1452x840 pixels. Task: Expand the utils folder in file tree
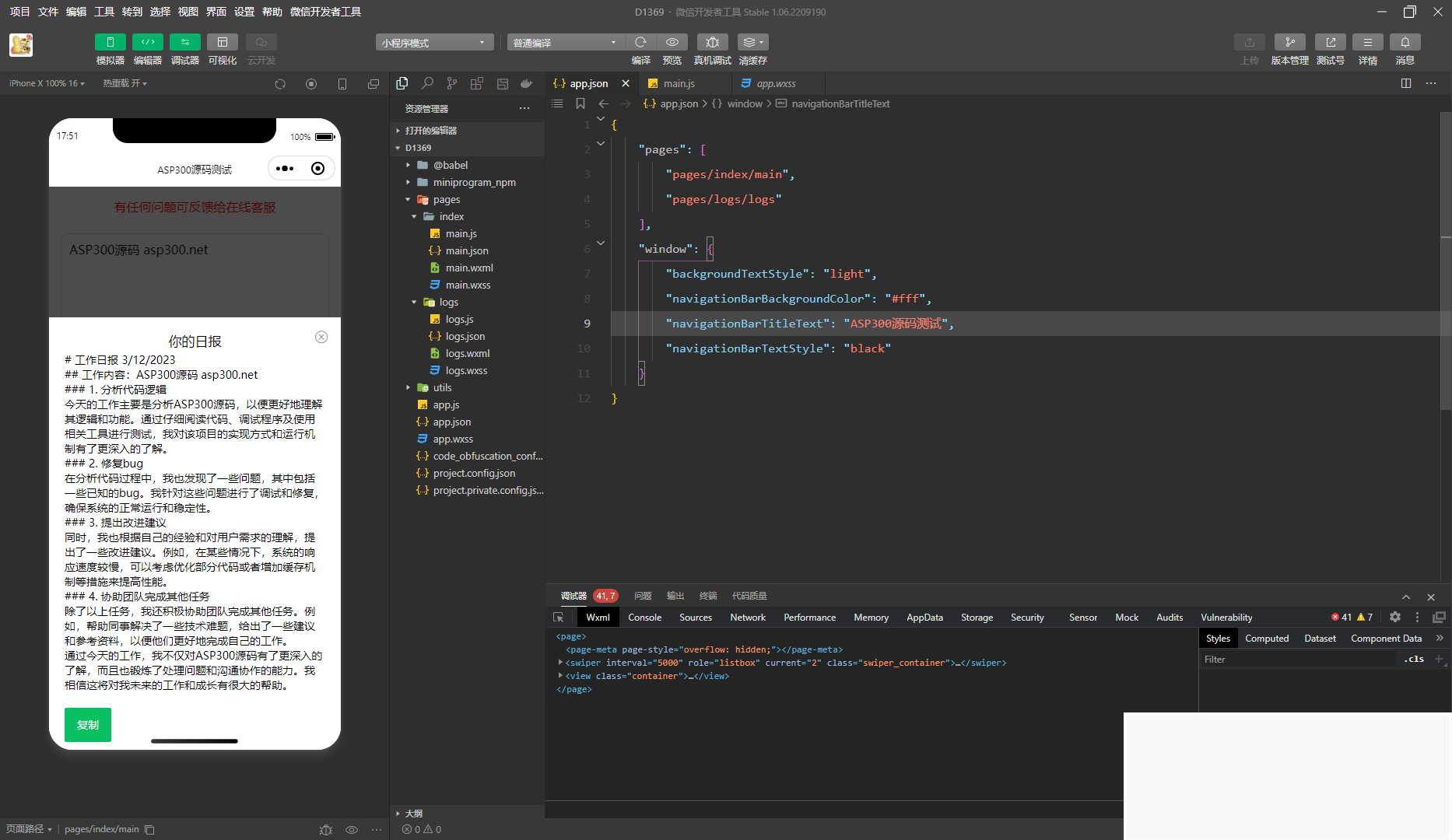coord(442,387)
